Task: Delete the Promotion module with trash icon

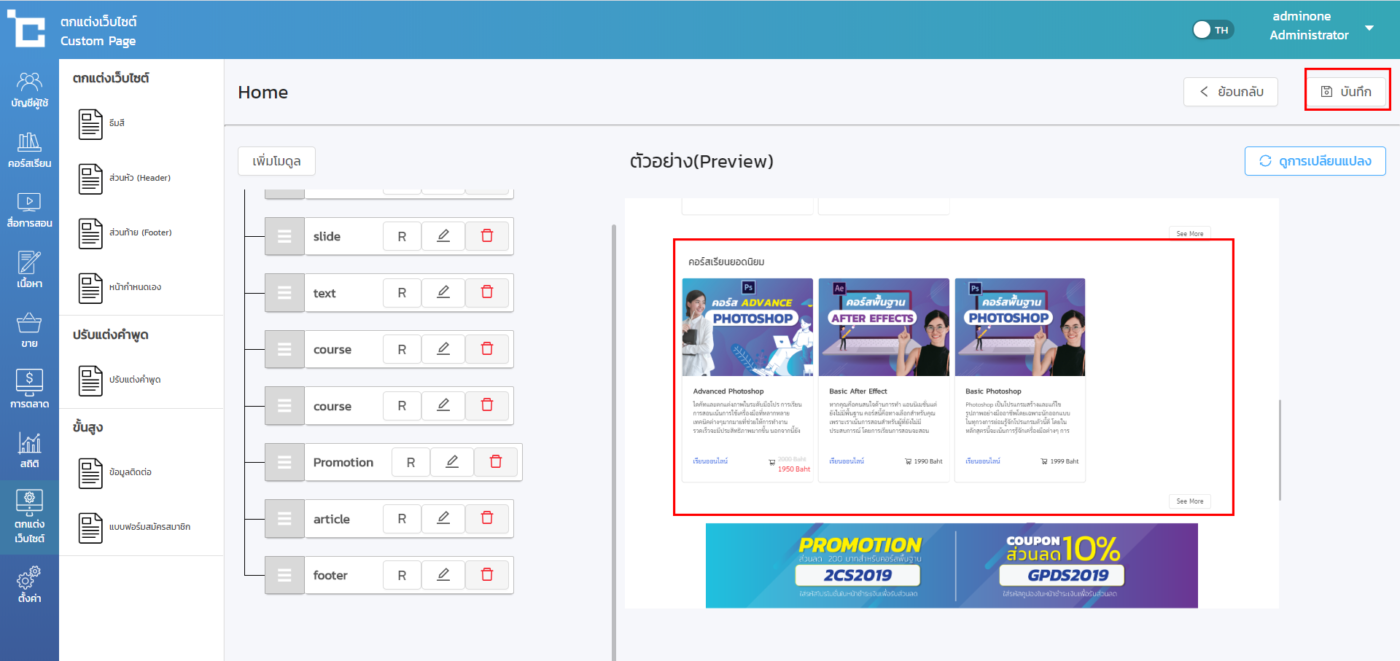Action: tap(495, 462)
